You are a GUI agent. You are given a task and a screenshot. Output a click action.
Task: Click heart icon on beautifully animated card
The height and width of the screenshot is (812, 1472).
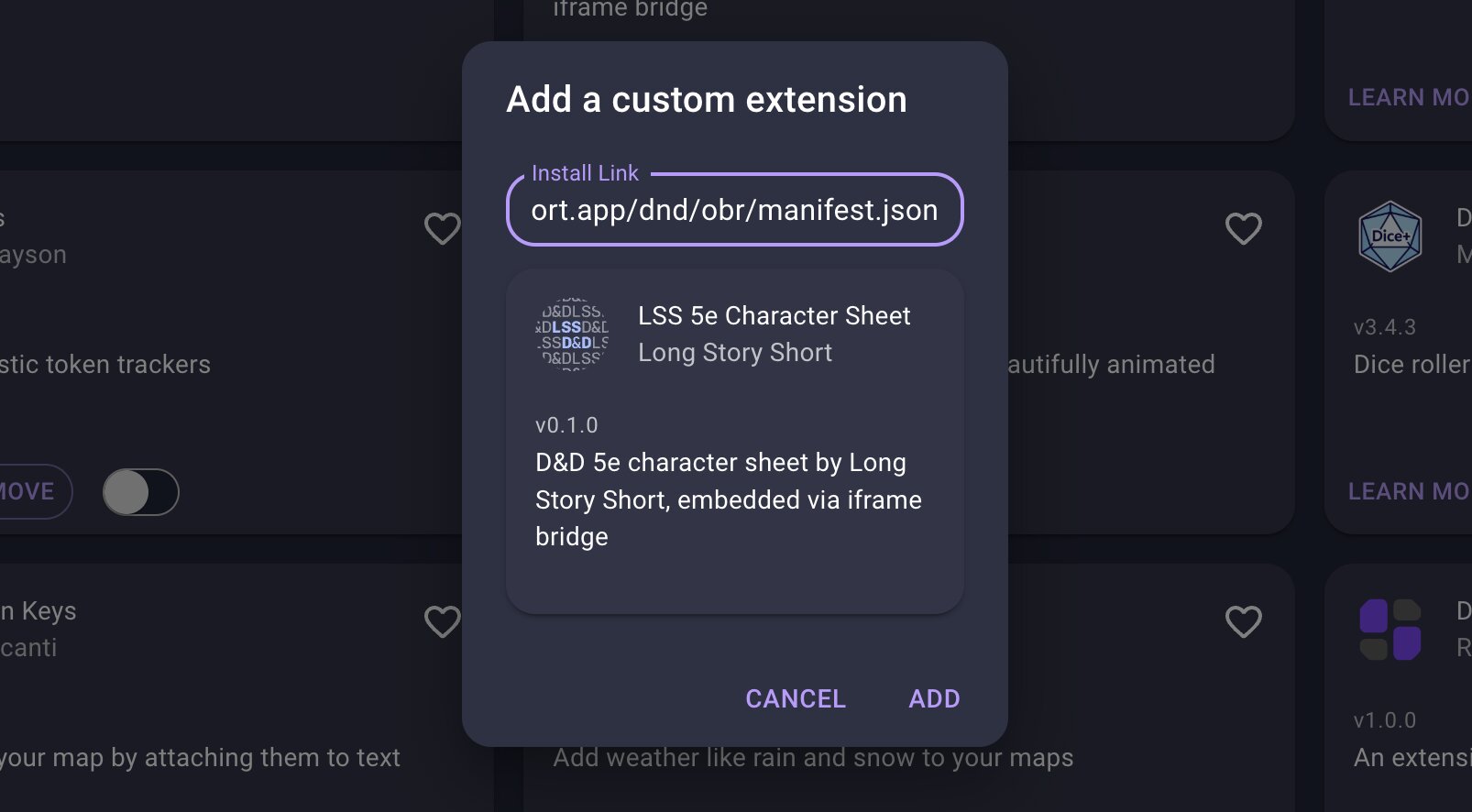(x=1243, y=228)
